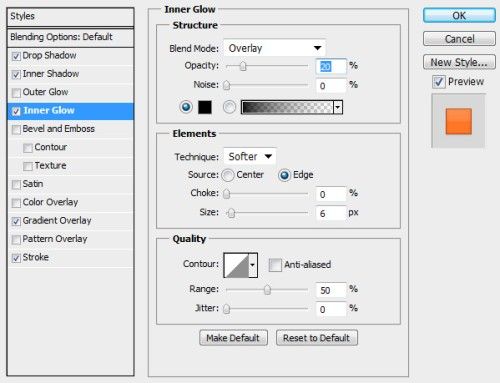Expand the Technique Softer dropdown
500x383 pixels.
pos(250,156)
